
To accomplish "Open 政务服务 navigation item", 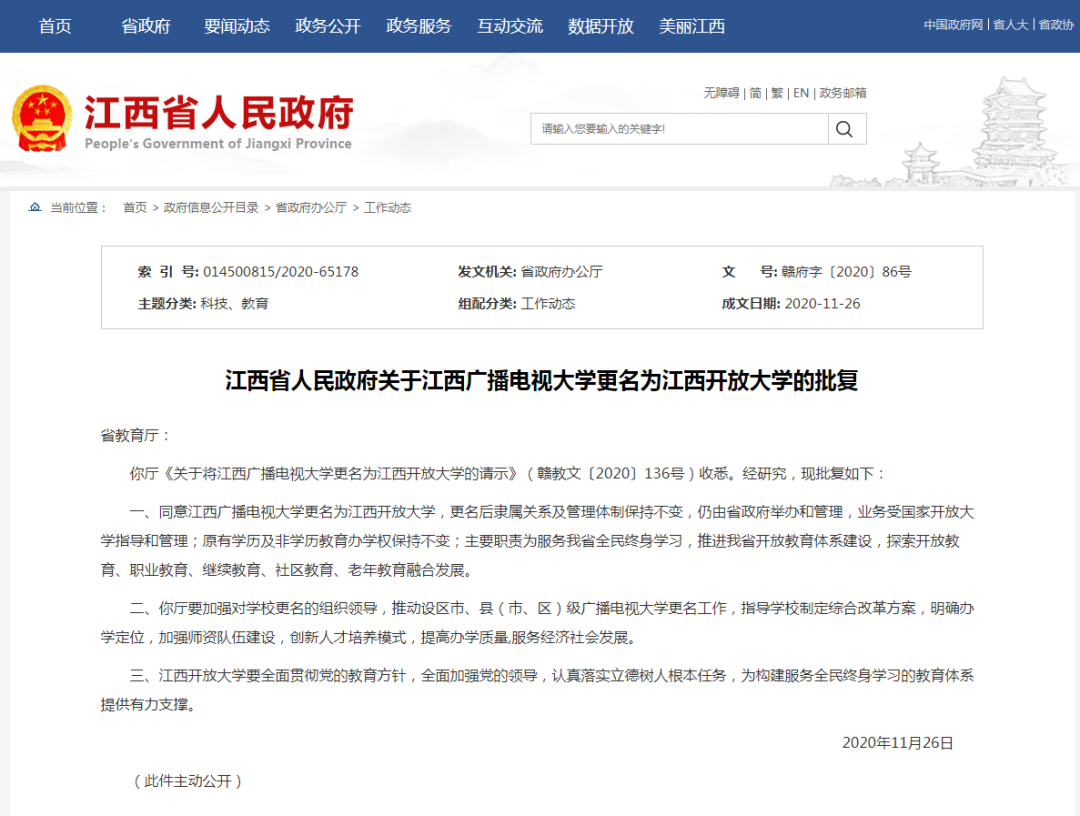I will [419, 26].
